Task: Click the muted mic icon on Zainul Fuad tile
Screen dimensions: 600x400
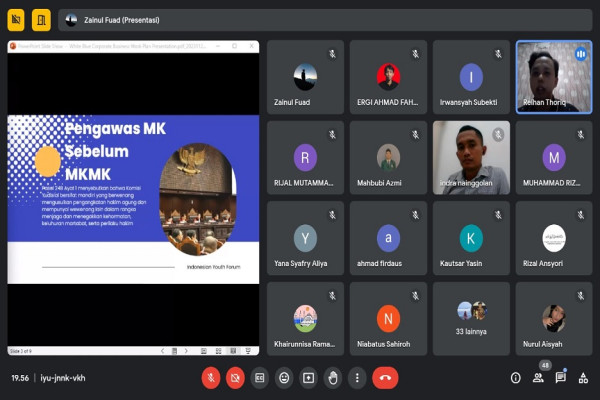Action: point(333,54)
